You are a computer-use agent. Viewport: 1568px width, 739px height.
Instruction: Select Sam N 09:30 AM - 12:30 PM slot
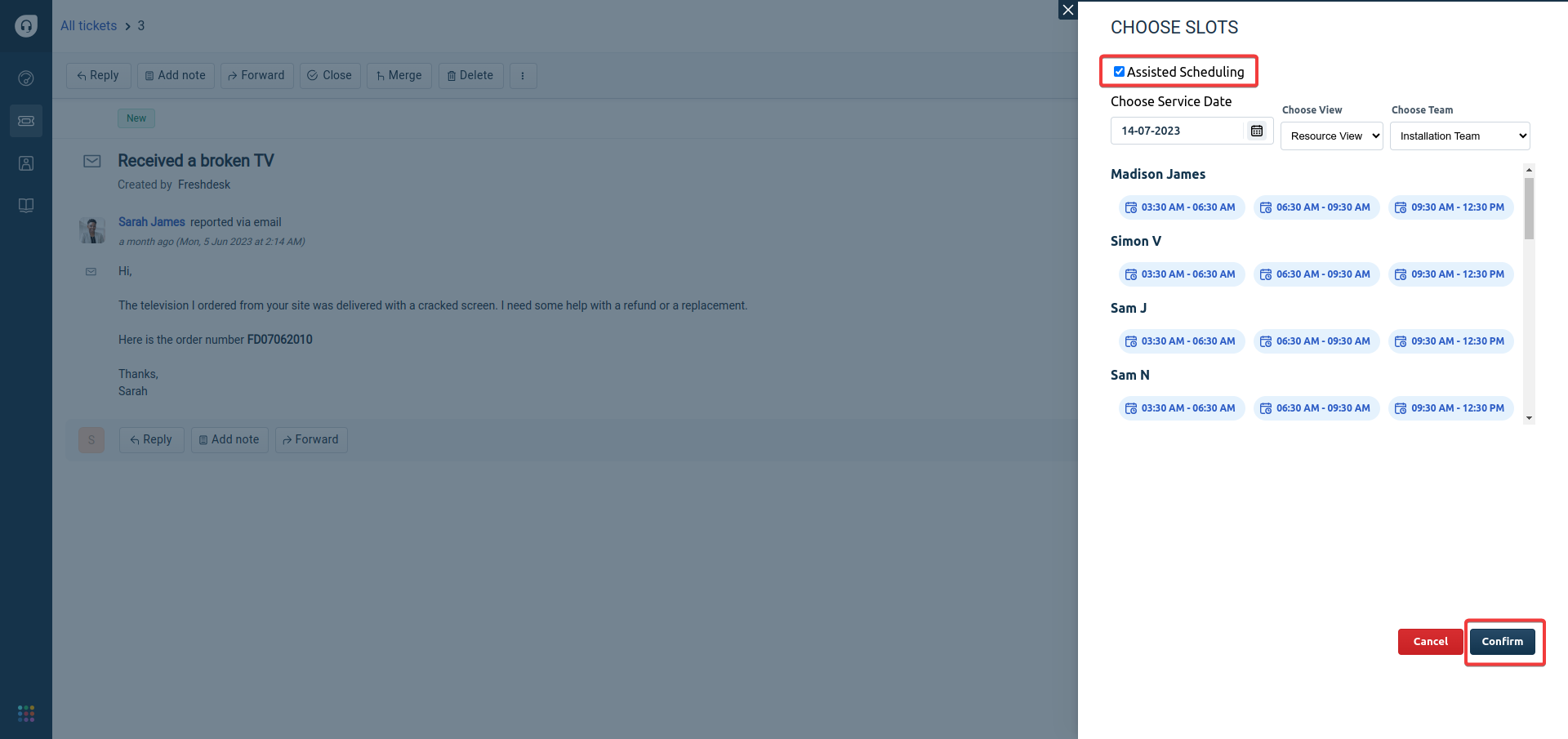[1450, 408]
